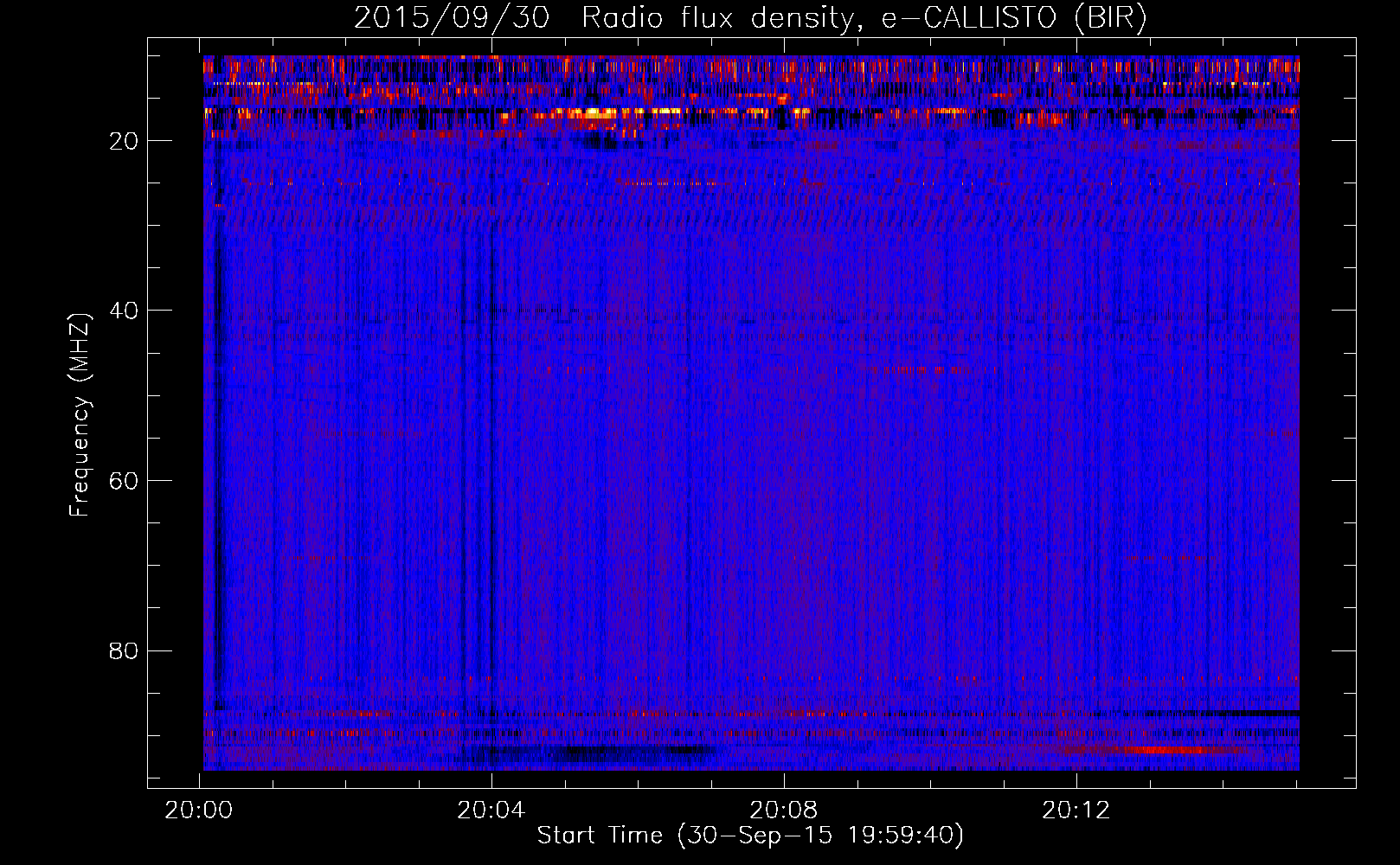1400x865 pixels.
Task: Click the 20 MHz frequency tick label
Action: click(125, 141)
